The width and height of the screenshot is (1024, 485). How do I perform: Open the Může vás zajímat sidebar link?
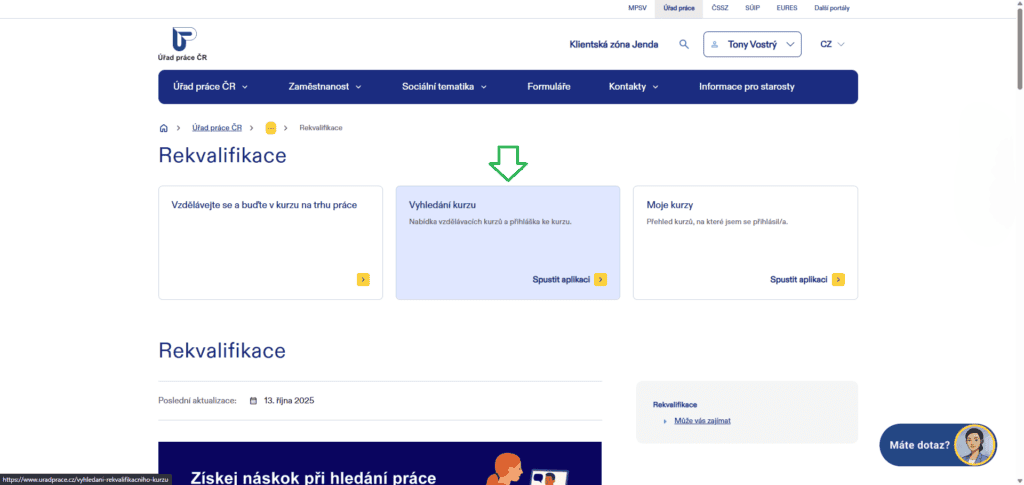pyautogui.click(x=702, y=420)
